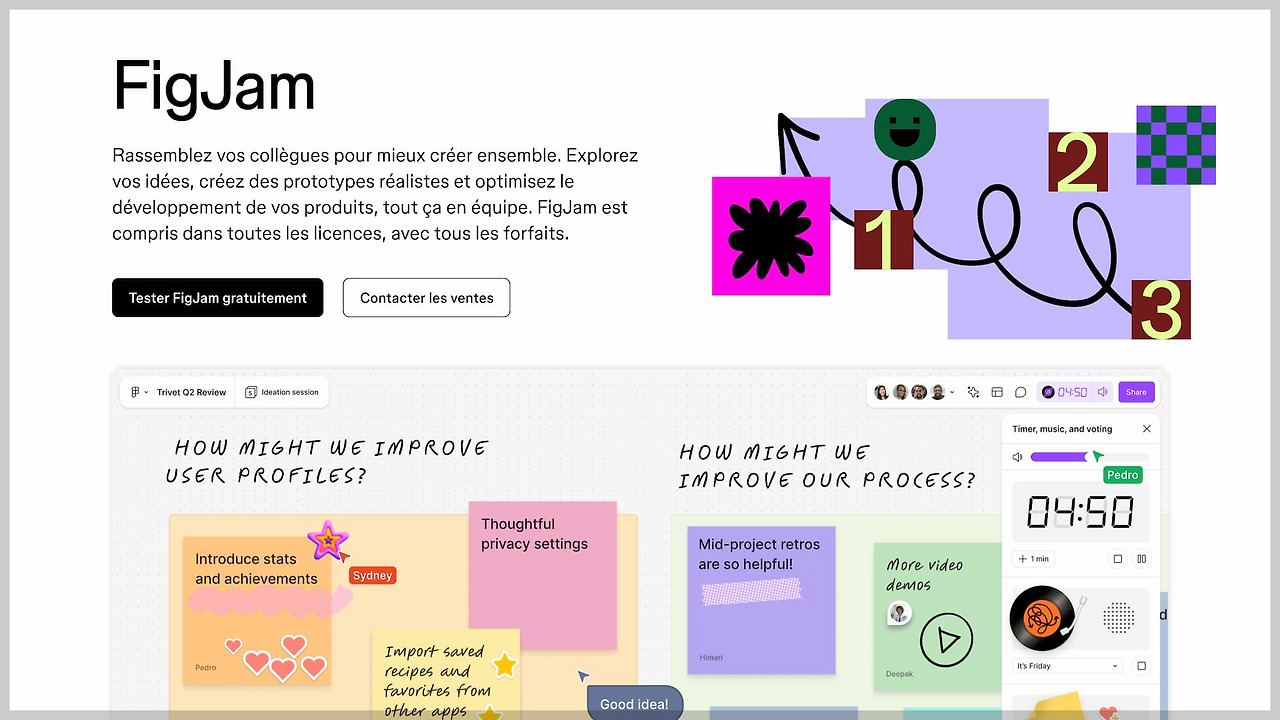Click the AI sparkle icon in toolbar
This screenshot has width=1280, height=720.
974,392
